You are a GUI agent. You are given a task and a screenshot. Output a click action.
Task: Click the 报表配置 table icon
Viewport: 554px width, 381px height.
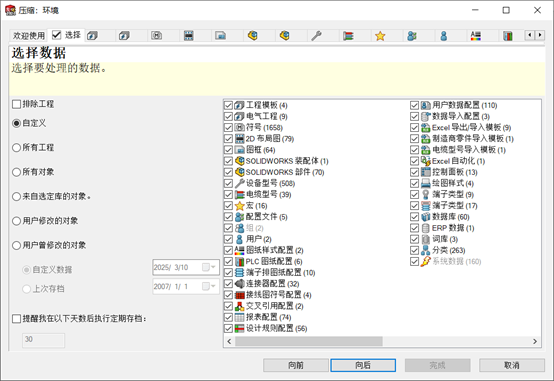pyautogui.click(x=240, y=317)
